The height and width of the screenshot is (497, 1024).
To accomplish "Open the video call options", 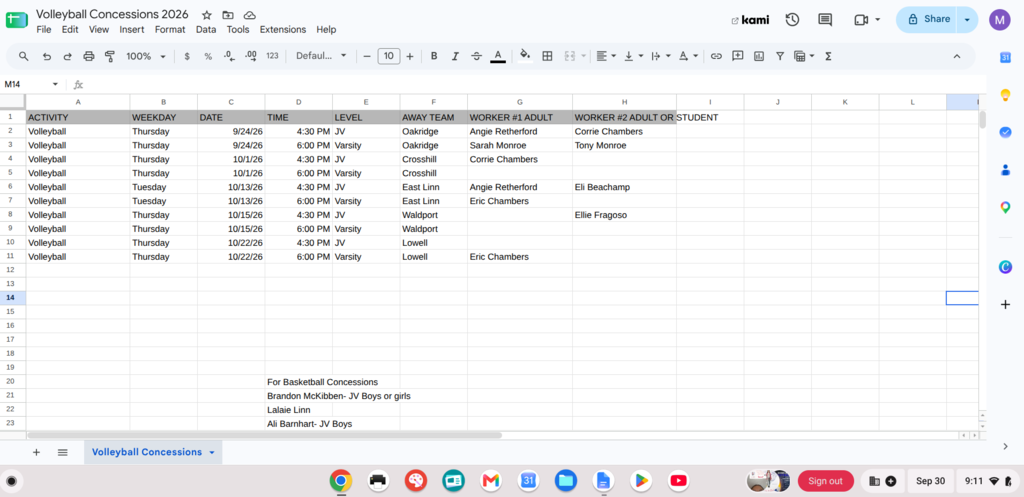I will [867, 20].
